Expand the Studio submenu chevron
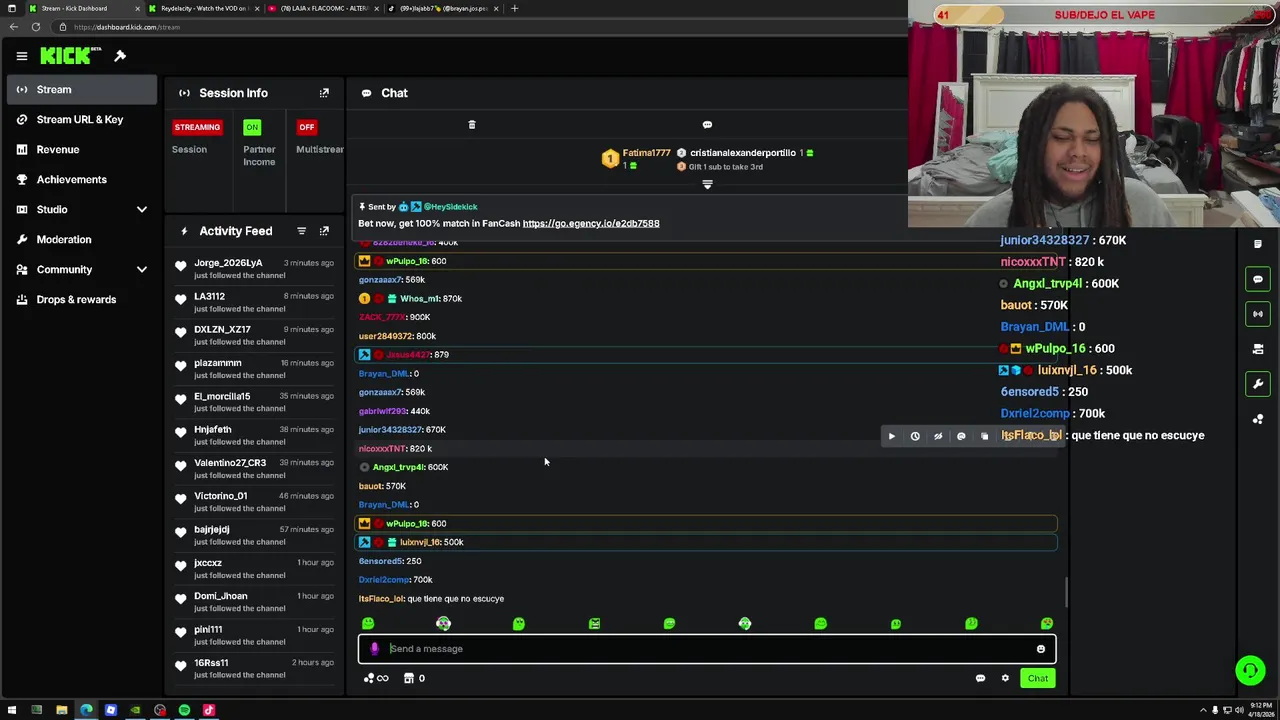Screen dimensions: 1280x720 (x=142, y=210)
